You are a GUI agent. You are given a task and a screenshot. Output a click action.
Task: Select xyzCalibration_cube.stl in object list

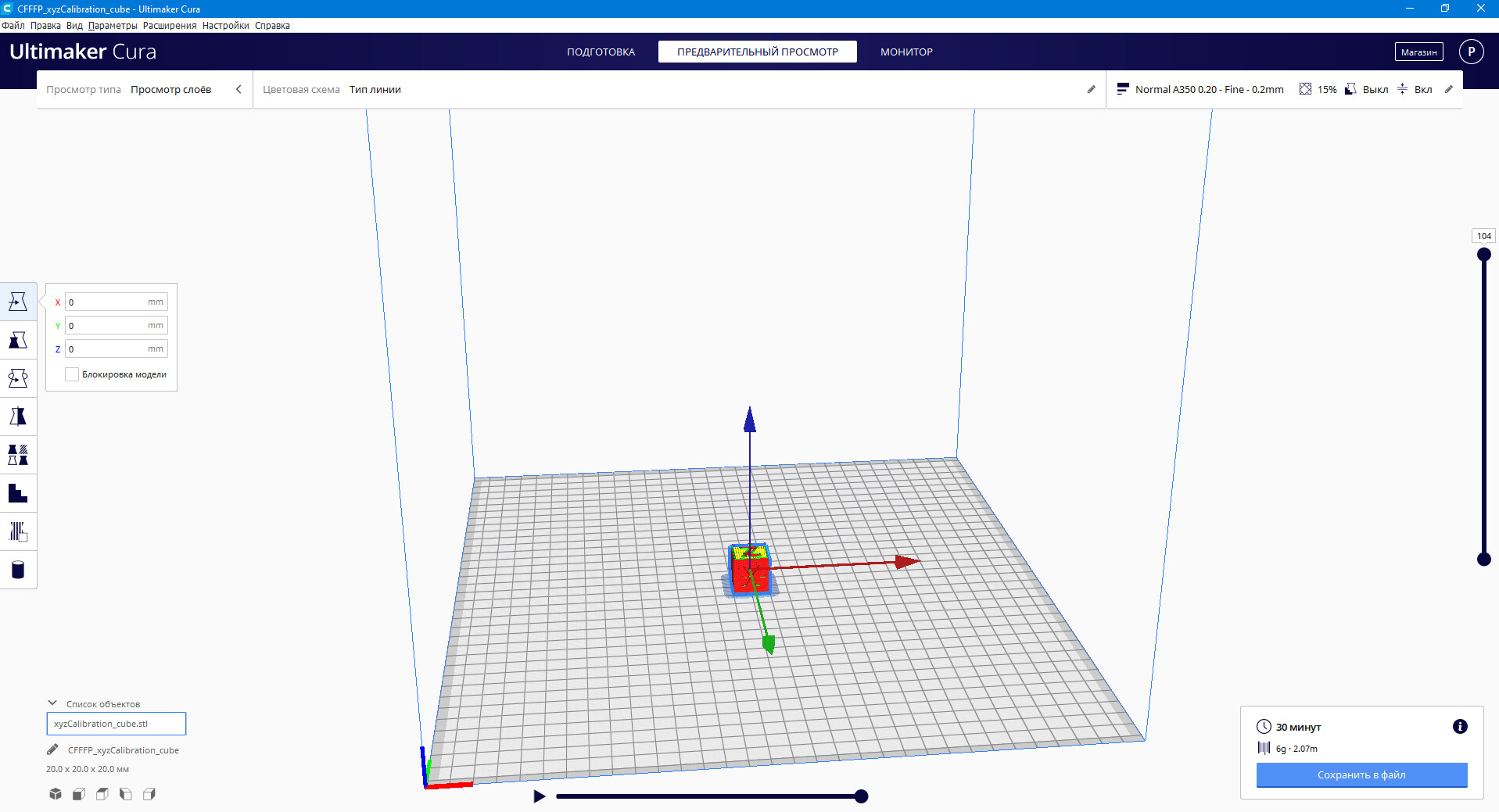click(x=116, y=724)
